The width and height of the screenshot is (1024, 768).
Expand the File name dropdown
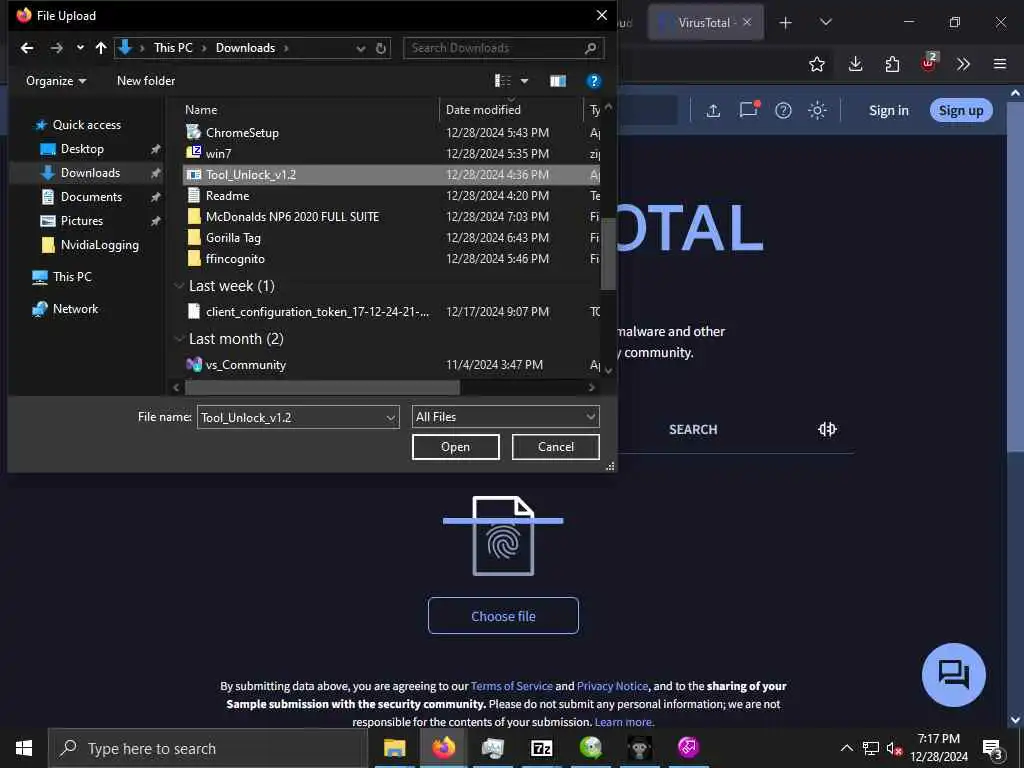(391, 417)
